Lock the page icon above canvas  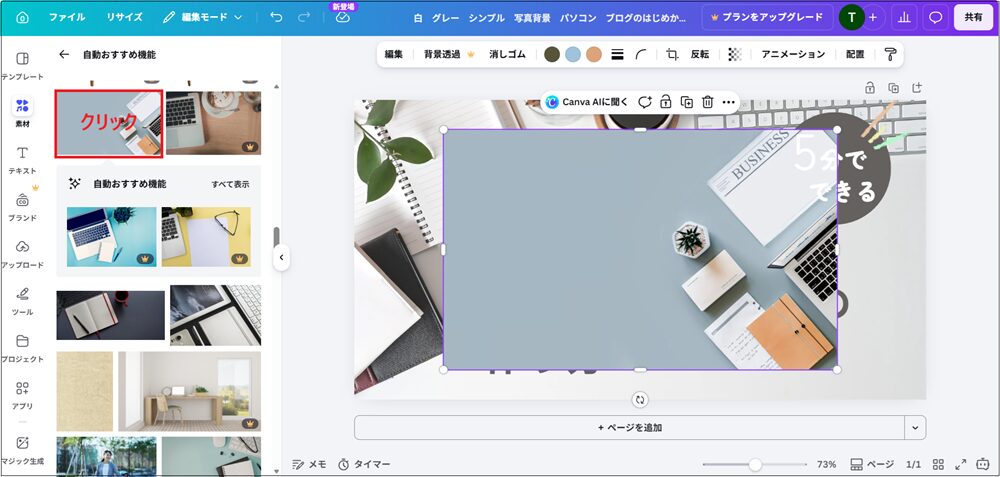click(870, 88)
